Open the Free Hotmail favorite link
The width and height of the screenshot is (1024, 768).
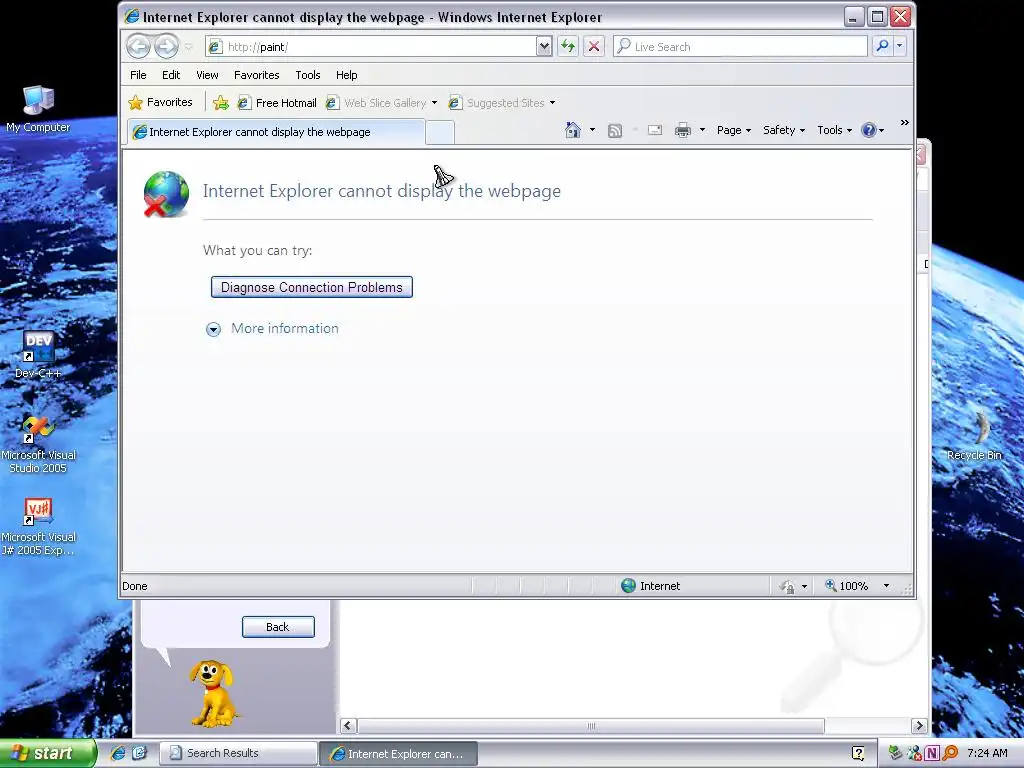point(277,103)
